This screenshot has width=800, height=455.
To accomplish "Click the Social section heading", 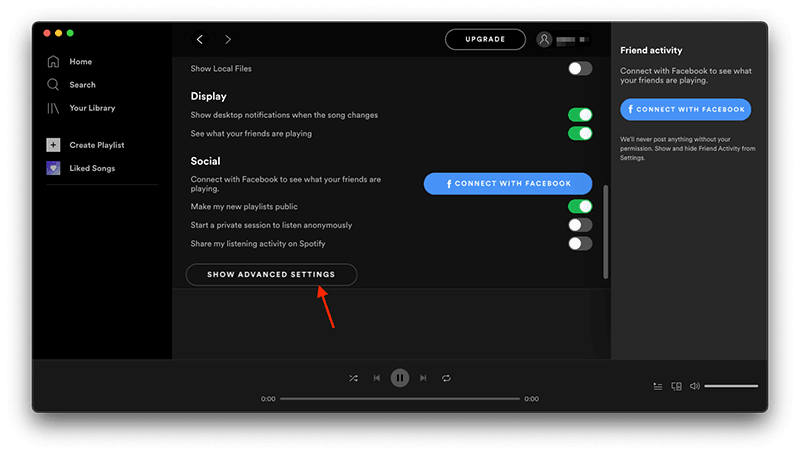I will (205, 161).
